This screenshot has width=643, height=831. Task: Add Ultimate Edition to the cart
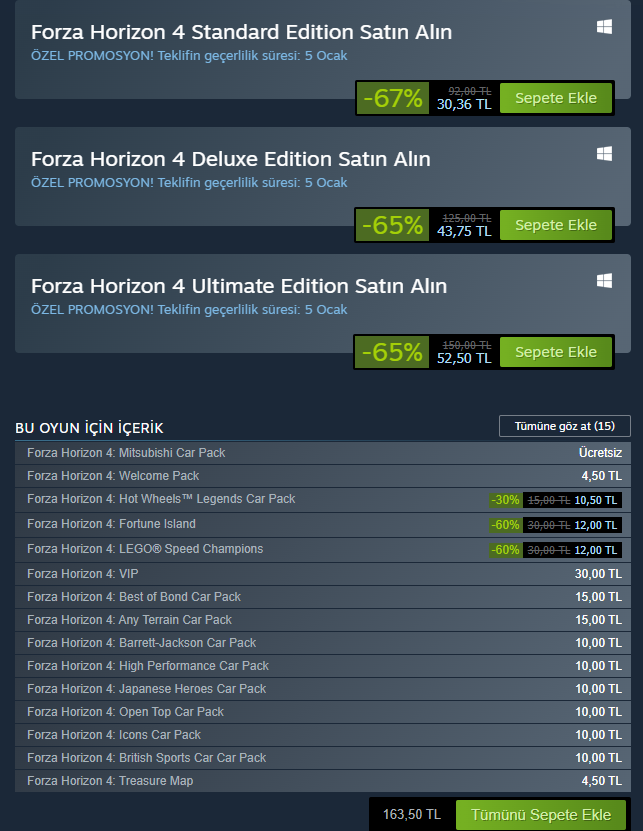555,352
